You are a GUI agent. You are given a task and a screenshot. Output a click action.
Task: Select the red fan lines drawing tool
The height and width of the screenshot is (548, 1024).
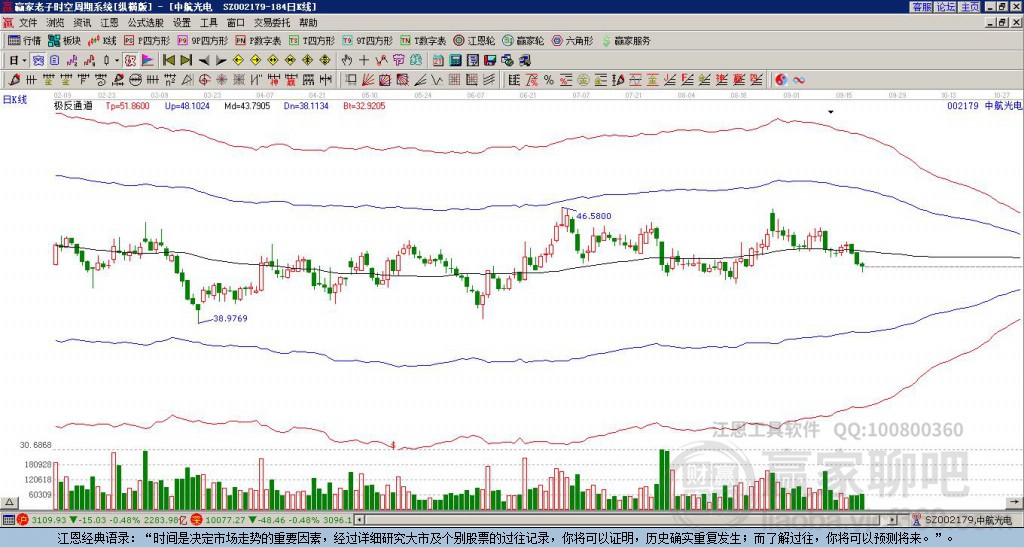click(x=368, y=80)
